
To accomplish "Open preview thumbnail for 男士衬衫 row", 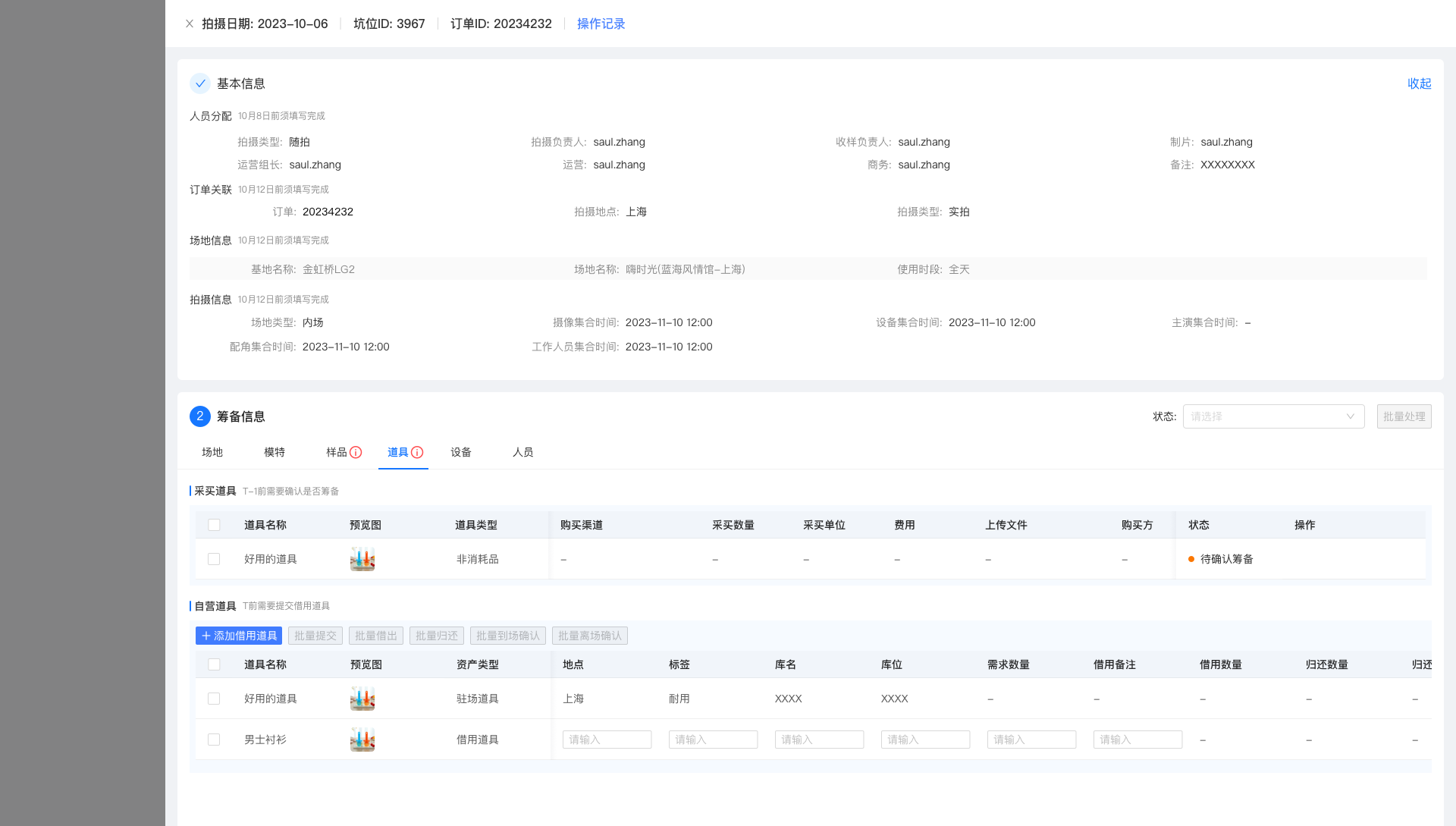I will point(362,740).
